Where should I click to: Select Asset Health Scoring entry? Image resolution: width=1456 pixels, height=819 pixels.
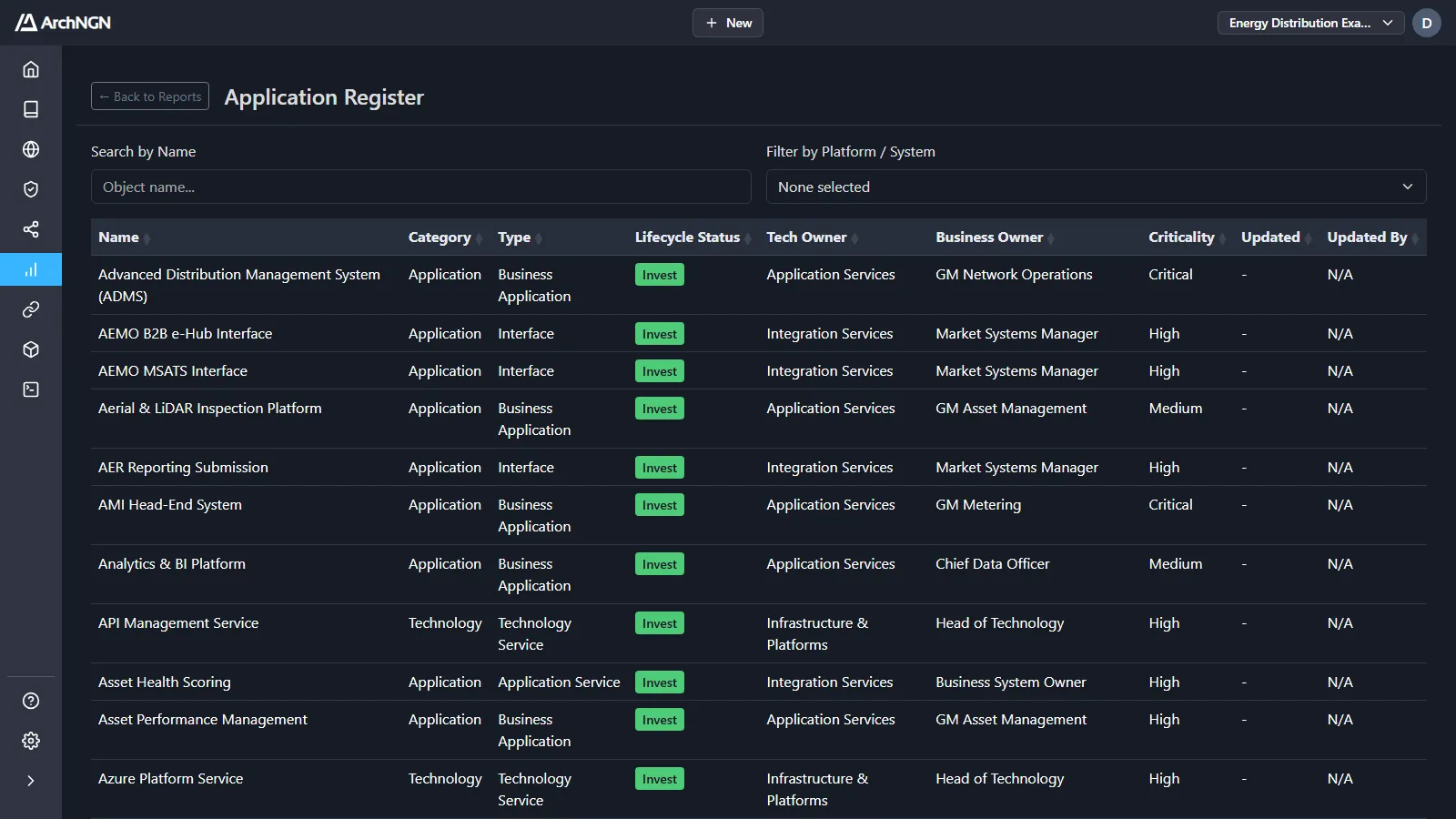165,682
